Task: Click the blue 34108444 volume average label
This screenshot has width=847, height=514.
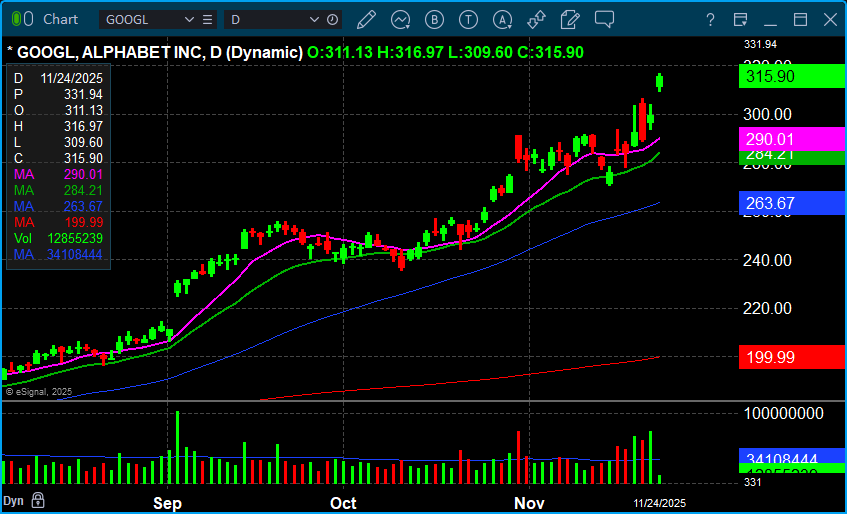Action: click(x=791, y=456)
